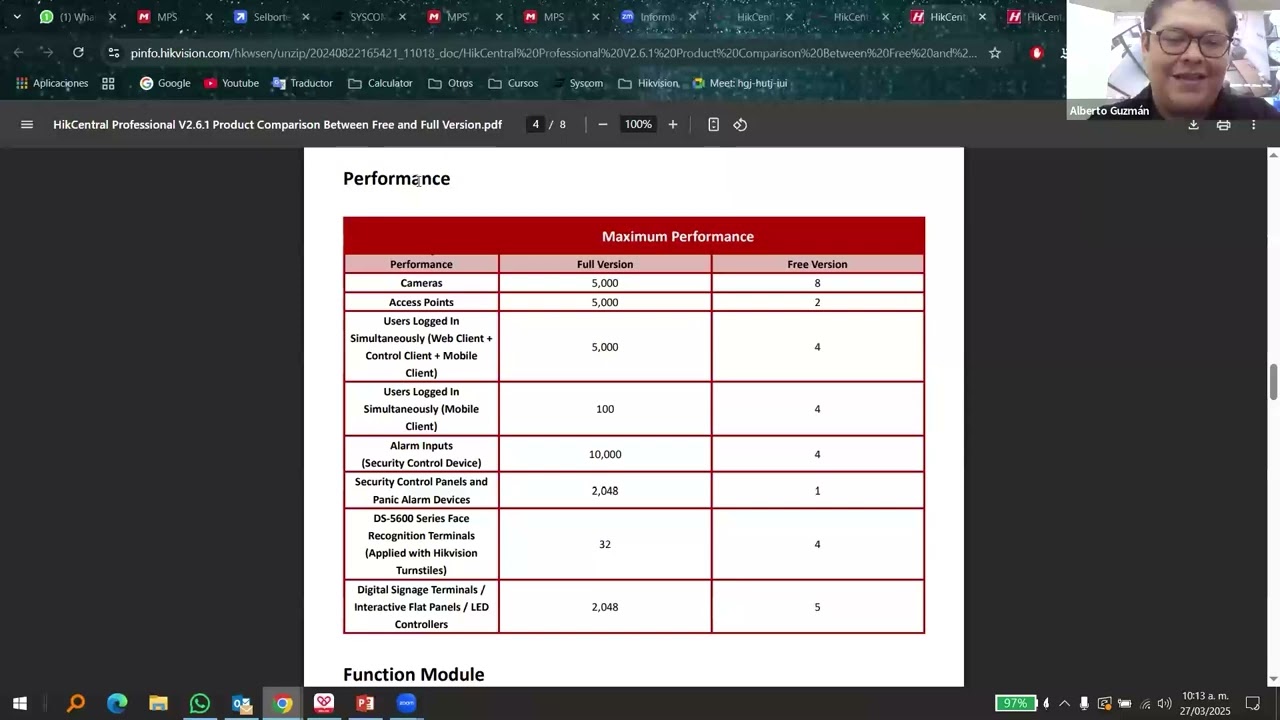1280x720 pixels.
Task: Rotate the PDF counterclockwise
Action: 740,125
